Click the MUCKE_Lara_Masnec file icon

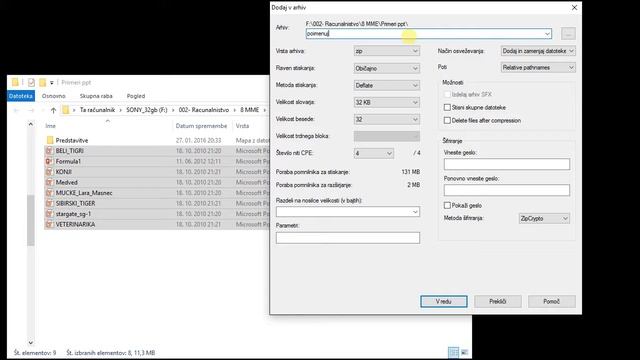[49, 193]
